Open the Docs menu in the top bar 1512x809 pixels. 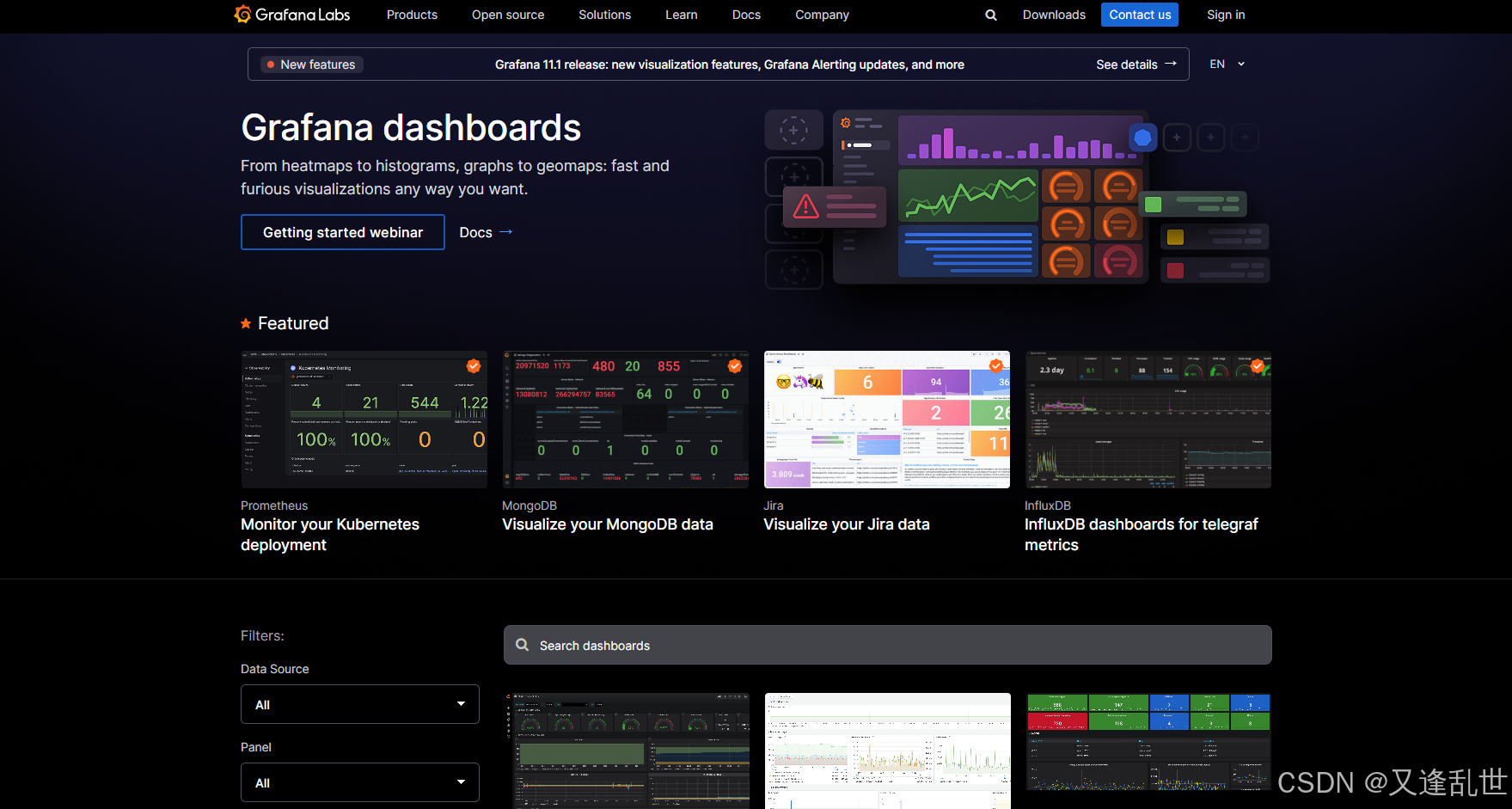(746, 15)
